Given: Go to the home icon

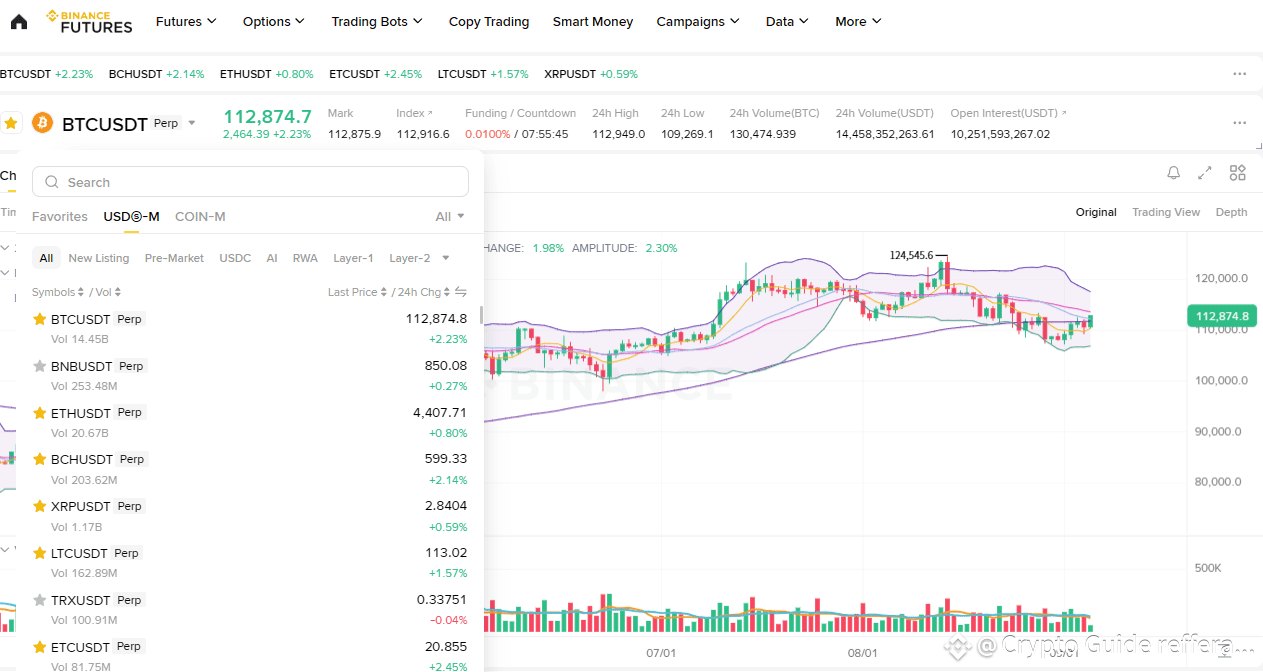Looking at the screenshot, I should click(x=18, y=21).
